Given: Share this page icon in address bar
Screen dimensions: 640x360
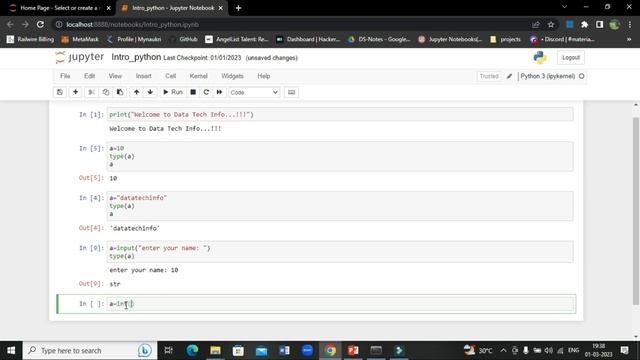Looking at the screenshot, I should (x=536, y=24).
